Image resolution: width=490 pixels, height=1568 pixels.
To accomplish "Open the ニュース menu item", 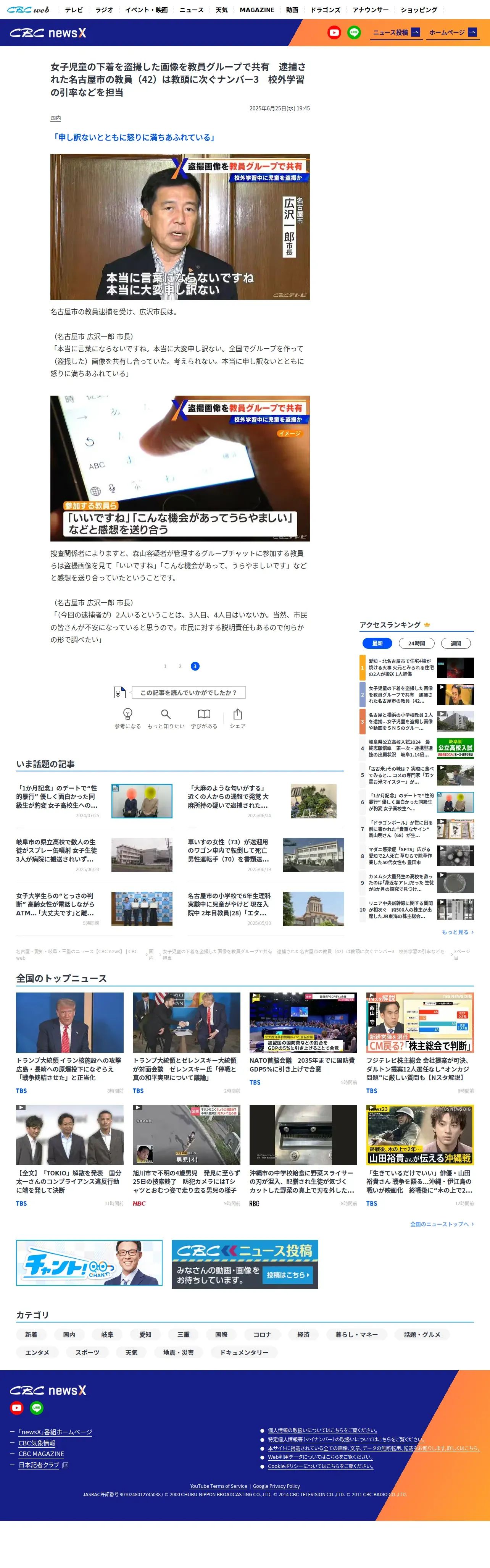I will (x=192, y=10).
